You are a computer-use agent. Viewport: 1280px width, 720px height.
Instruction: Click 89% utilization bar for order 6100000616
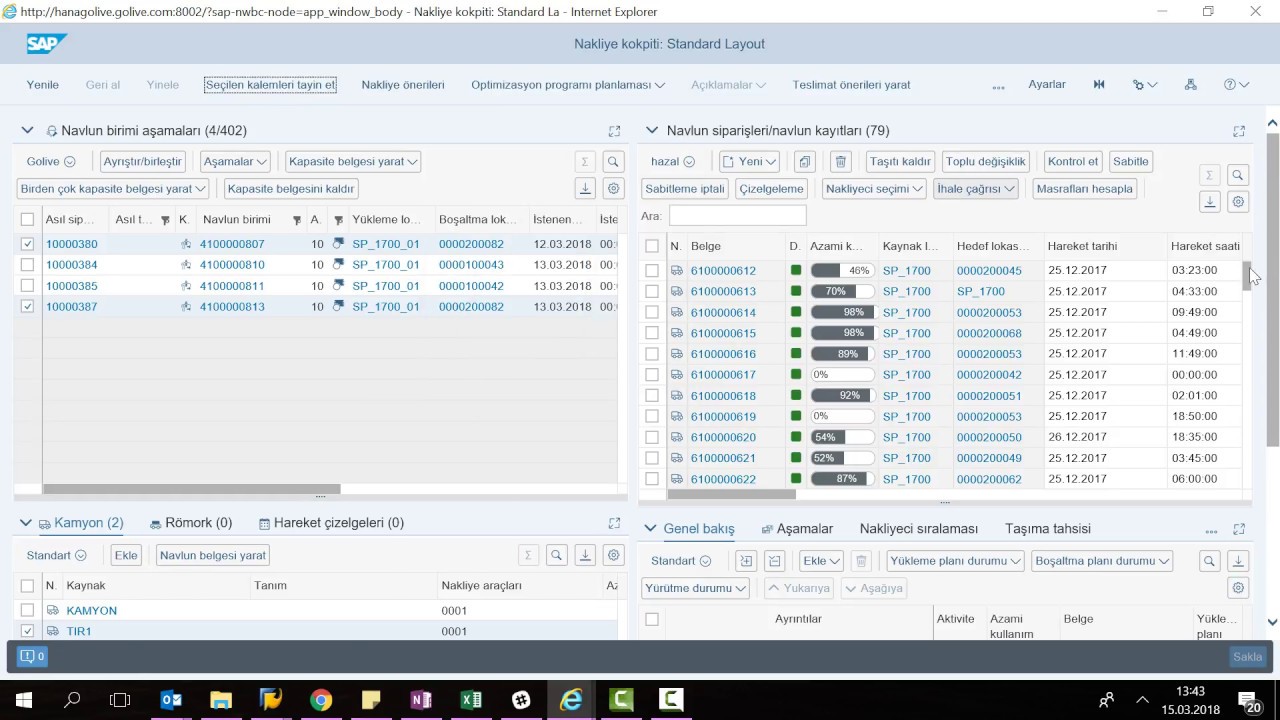pos(842,354)
